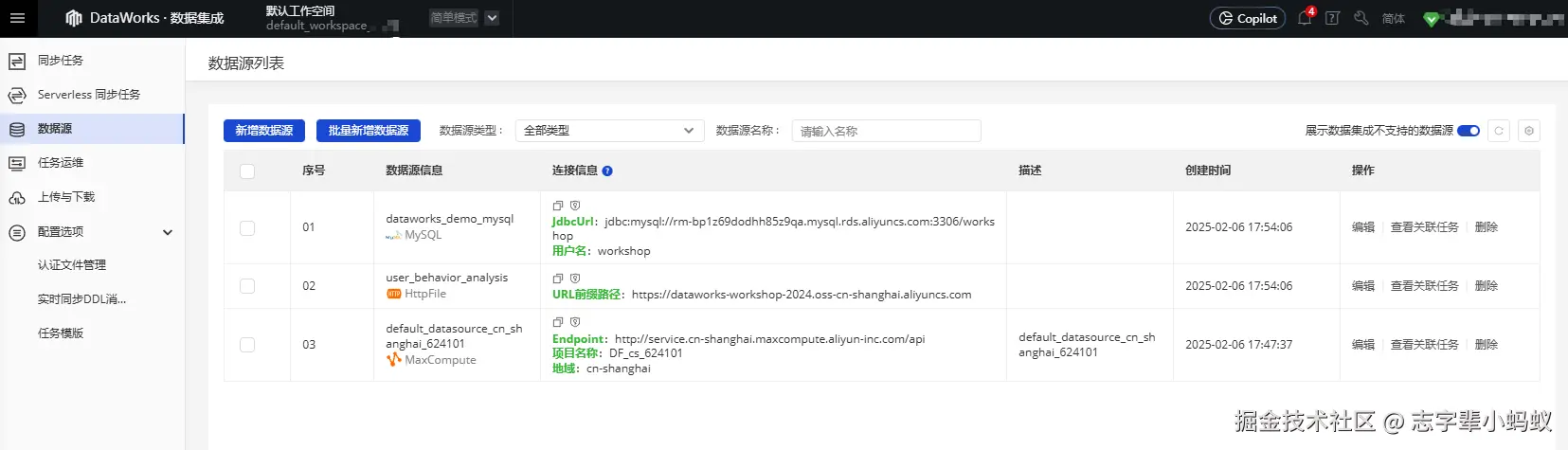
Task: Switch language via 简体 in header
Action: [1394, 18]
